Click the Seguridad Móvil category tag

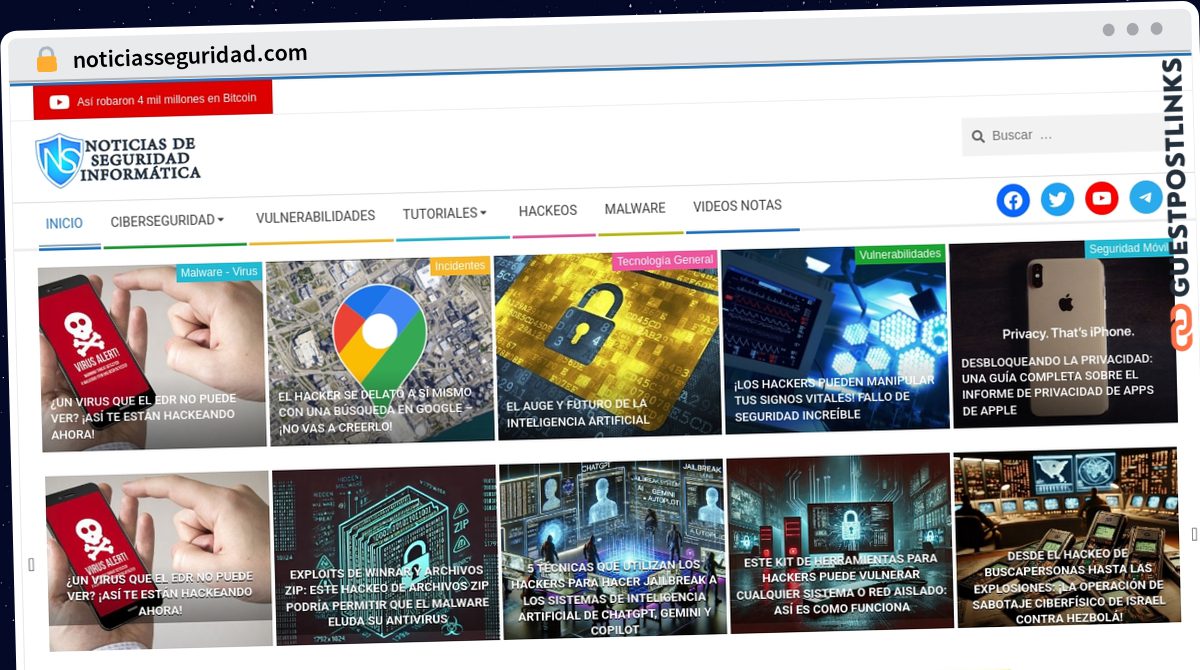click(x=1128, y=248)
